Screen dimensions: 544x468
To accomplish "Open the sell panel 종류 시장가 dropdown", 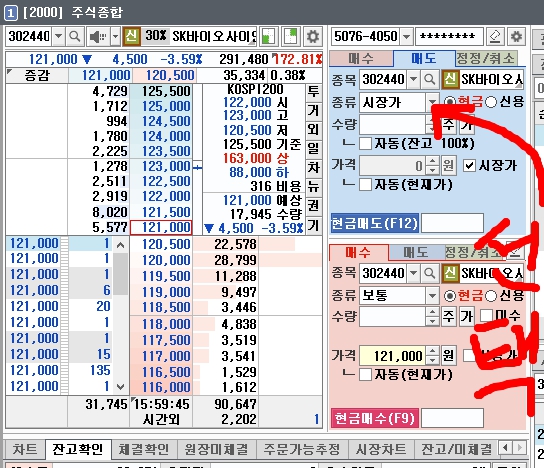I will [432, 102].
